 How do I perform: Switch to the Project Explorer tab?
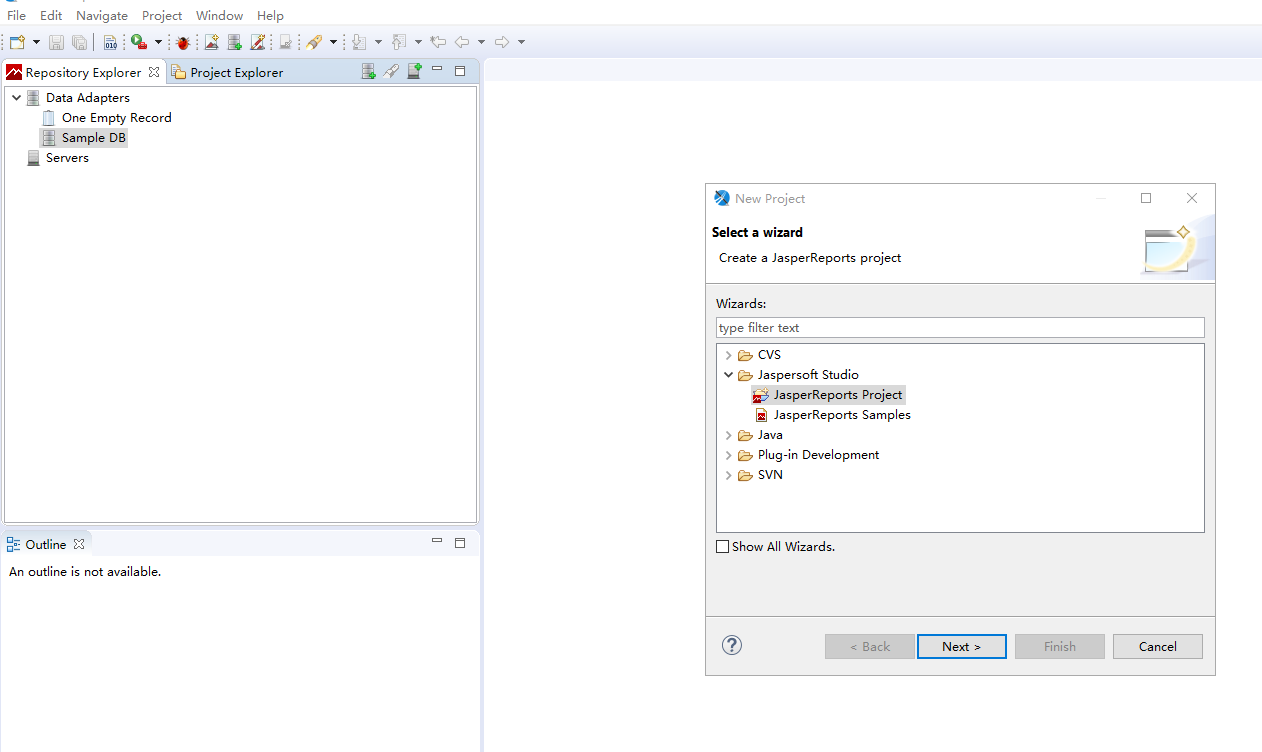(x=236, y=72)
